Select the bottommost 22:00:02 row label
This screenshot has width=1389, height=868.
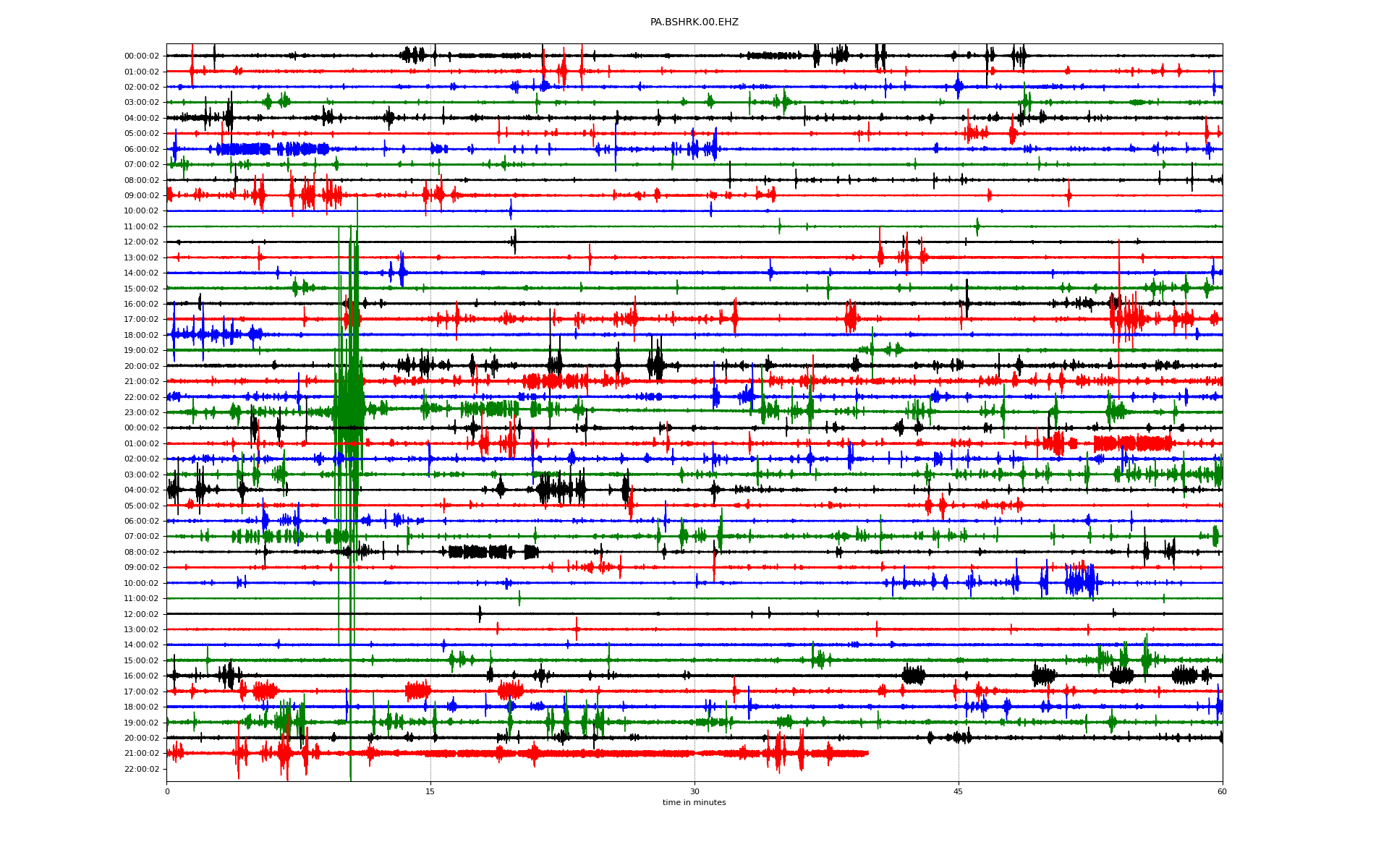141,770
